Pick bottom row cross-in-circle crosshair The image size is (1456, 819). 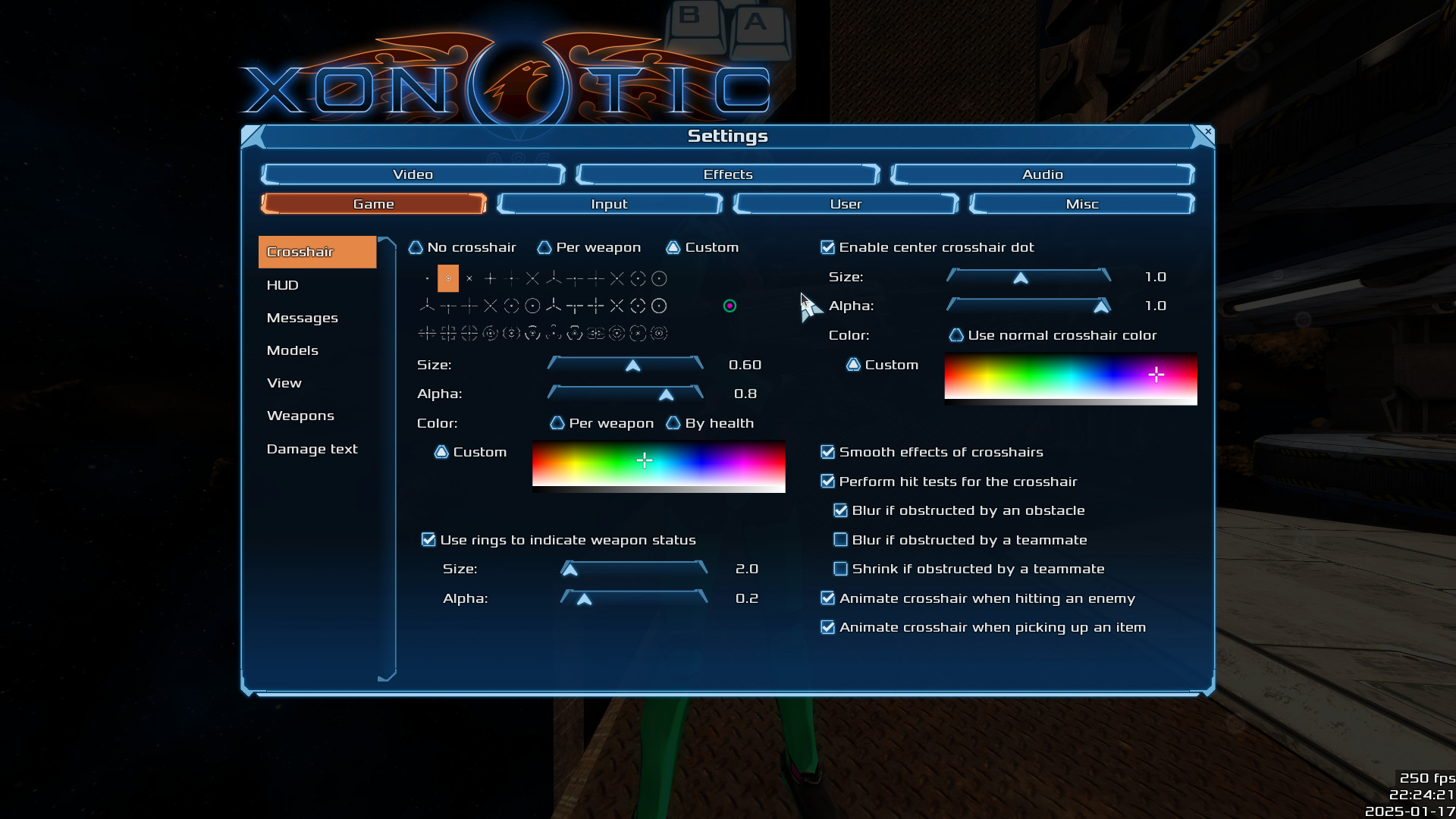469,333
